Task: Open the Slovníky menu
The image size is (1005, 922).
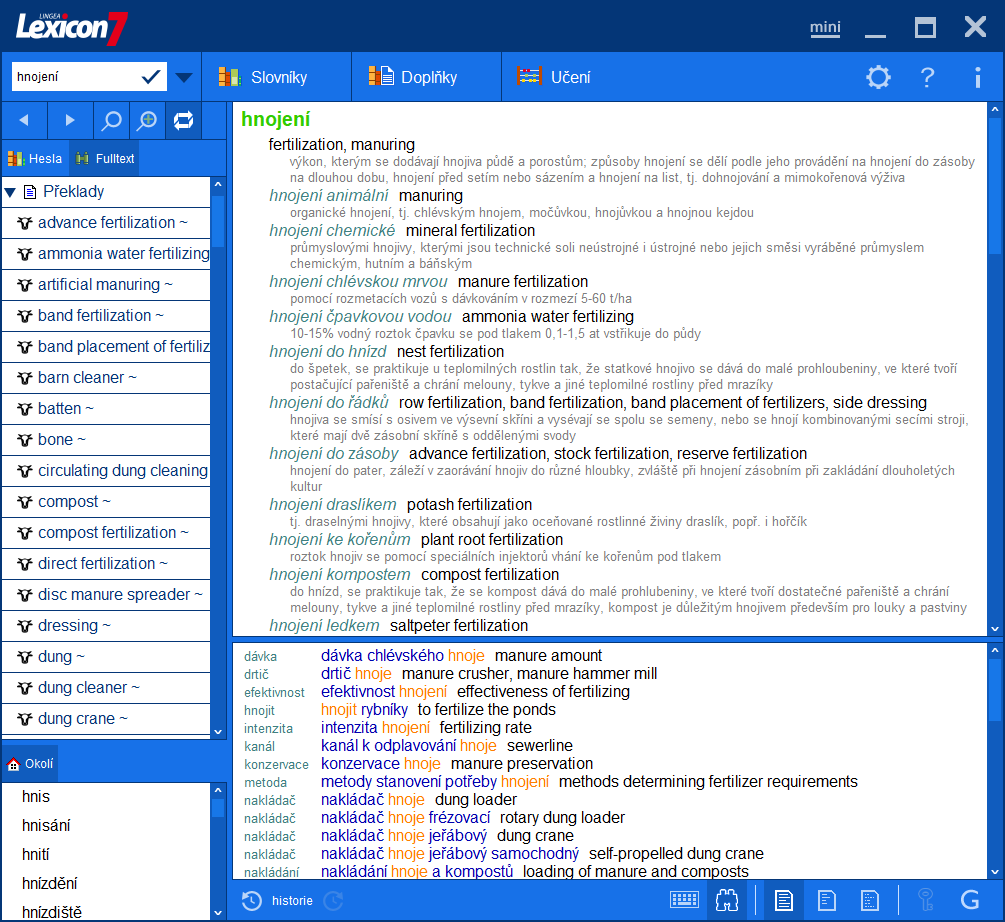Action: click(276, 78)
